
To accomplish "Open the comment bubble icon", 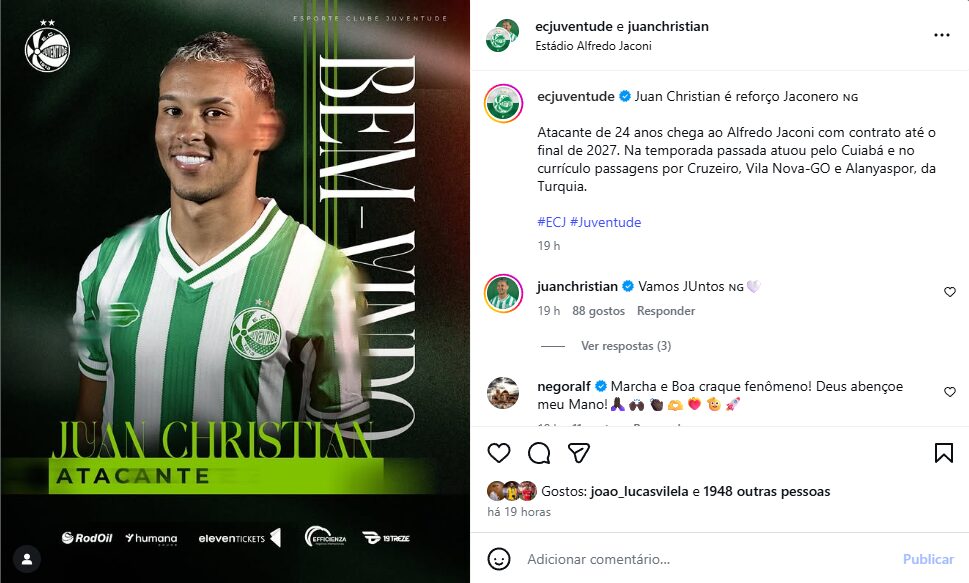I will click(x=539, y=453).
